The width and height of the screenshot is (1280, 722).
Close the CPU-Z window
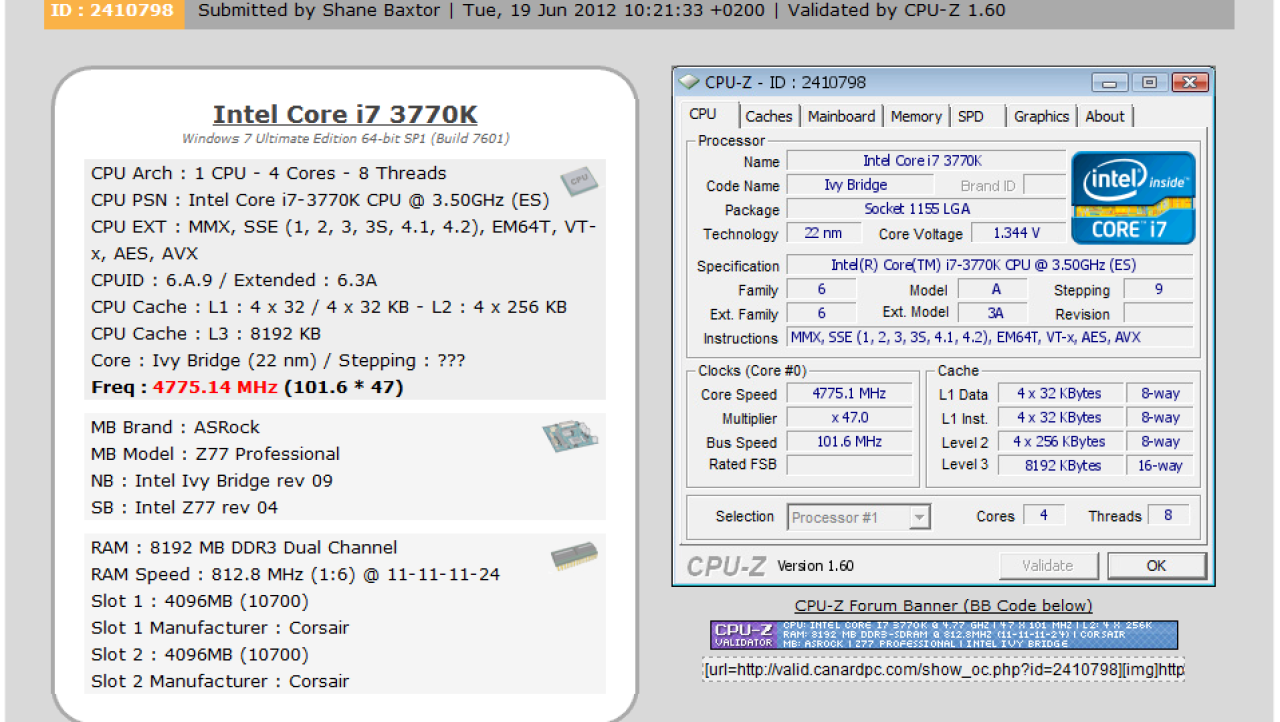[1188, 82]
